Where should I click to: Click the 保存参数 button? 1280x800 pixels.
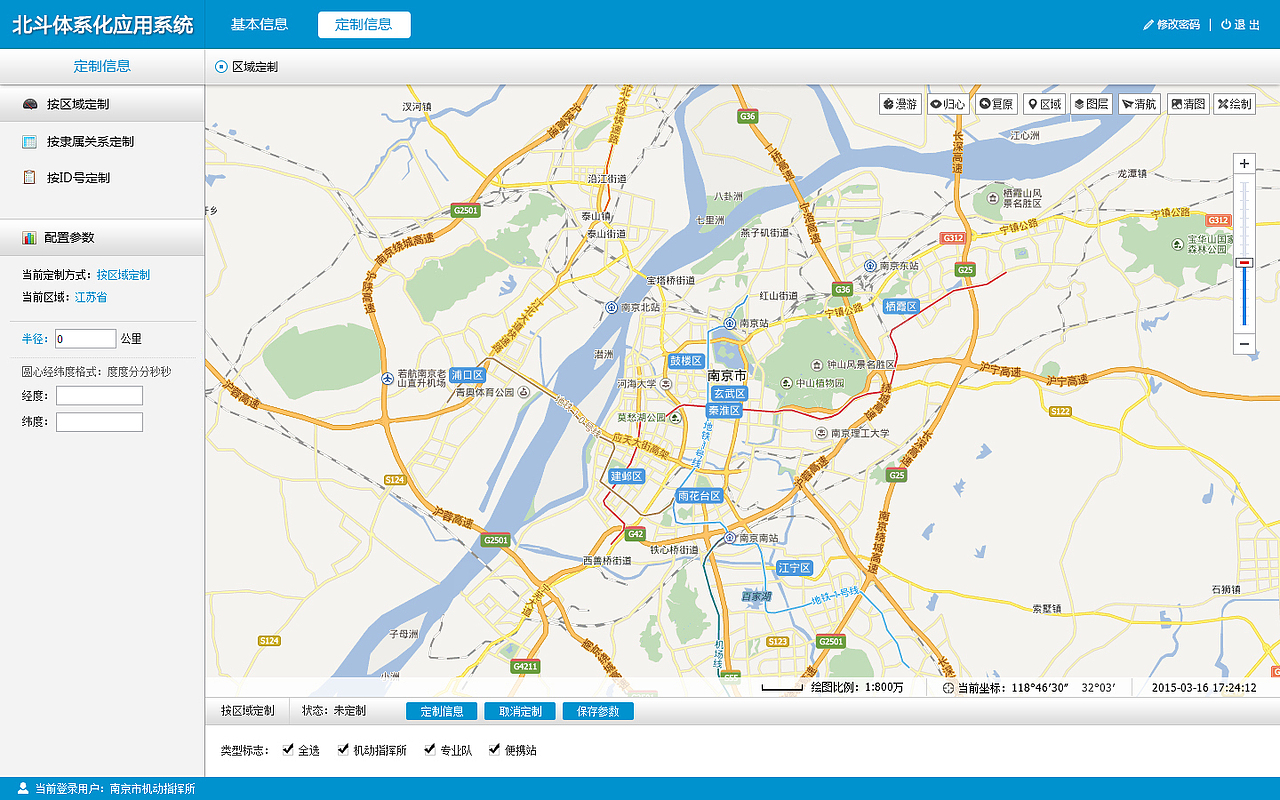coord(598,712)
